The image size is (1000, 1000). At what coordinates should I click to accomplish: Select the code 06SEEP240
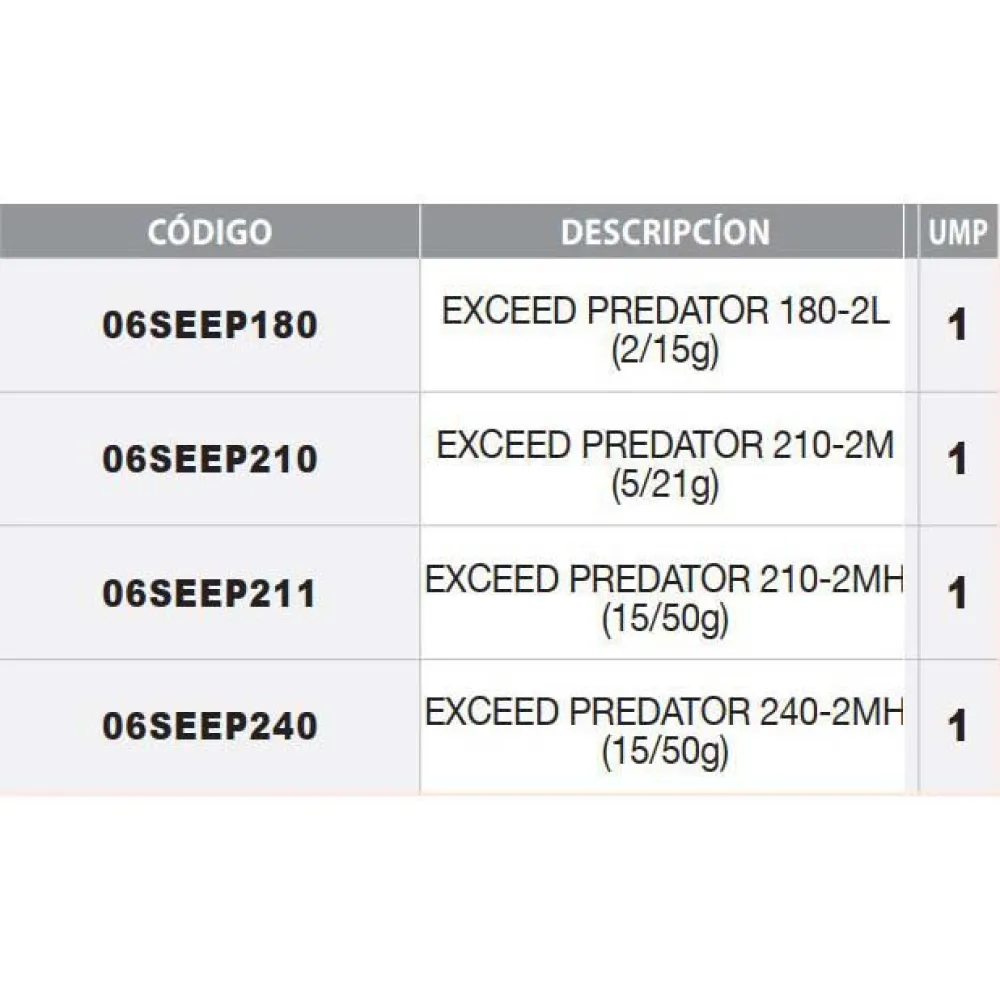click(210, 726)
